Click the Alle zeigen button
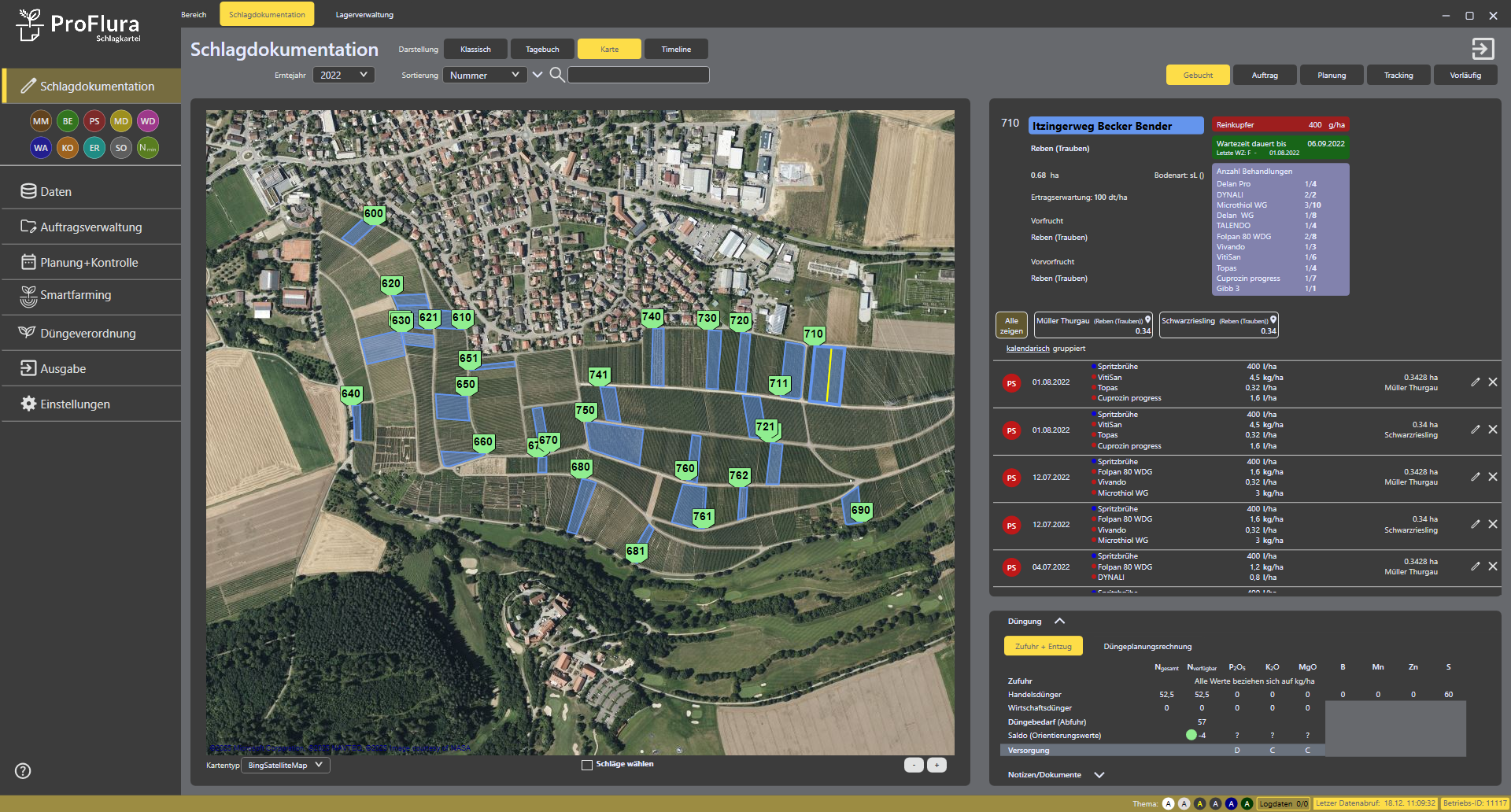The image size is (1511, 812). pyautogui.click(x=1011, y=326)
